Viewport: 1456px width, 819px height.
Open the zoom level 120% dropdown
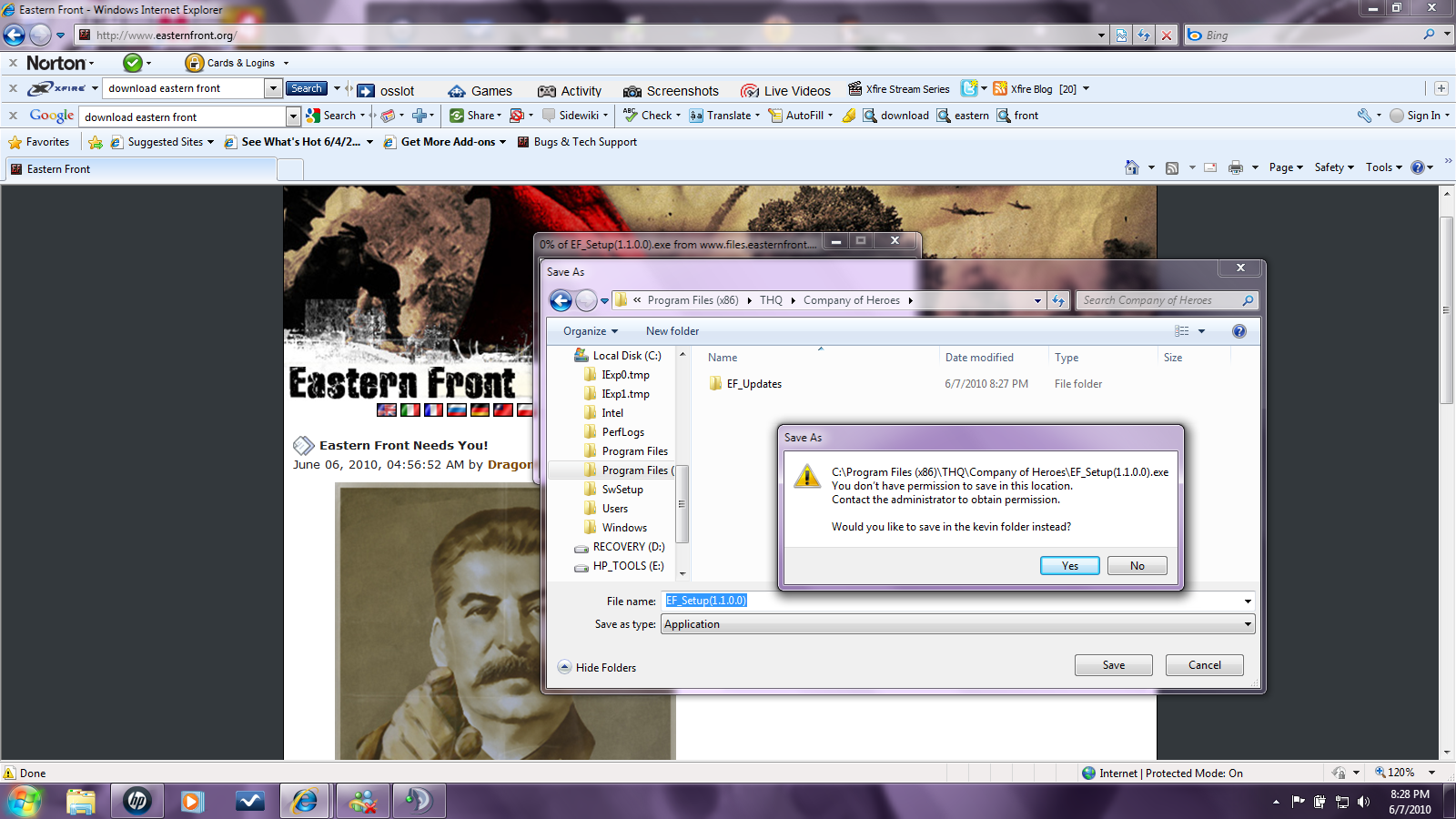pyautogui.click(x=1431, y=773)
